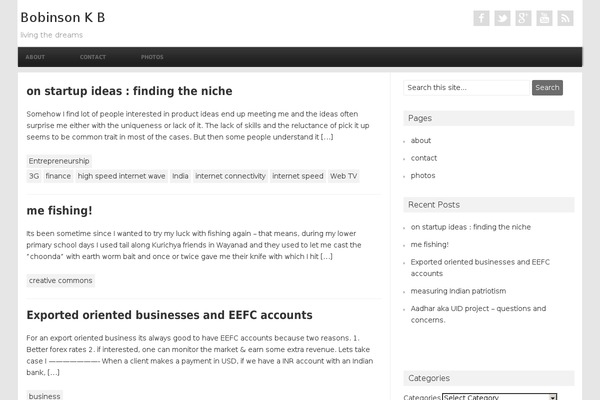Focus the Search this site field
This screenshot has height=400, width=600.
point(466,88)
